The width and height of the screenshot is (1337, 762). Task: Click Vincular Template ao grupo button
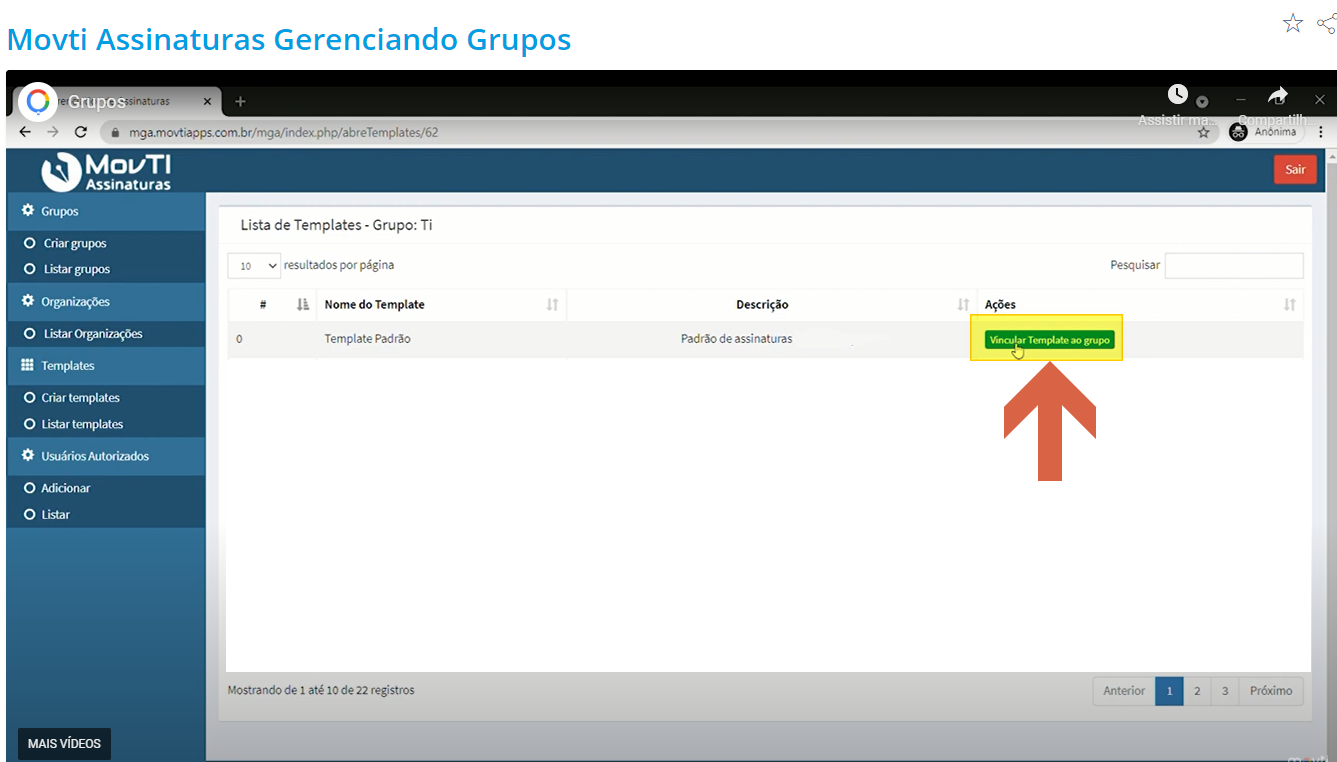pos(1049,340)
